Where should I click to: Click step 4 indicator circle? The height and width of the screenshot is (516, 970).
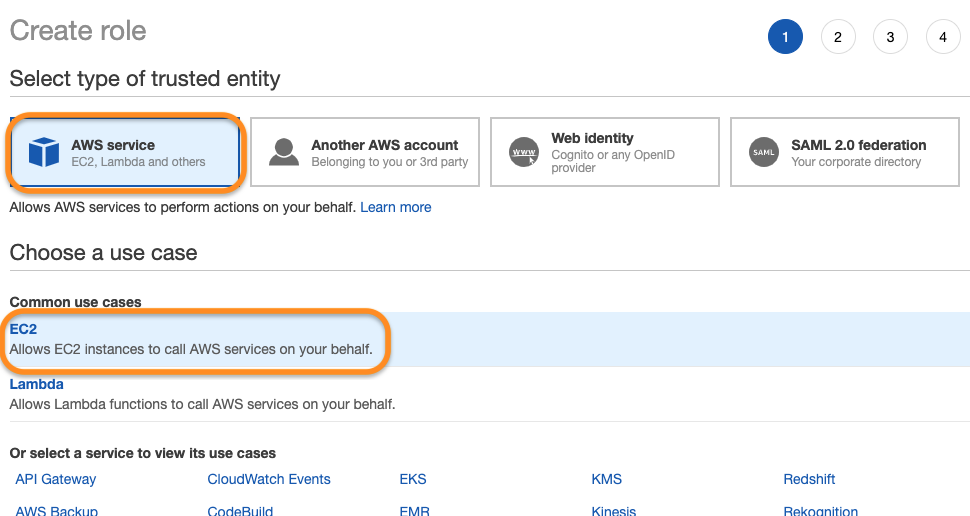943,38
